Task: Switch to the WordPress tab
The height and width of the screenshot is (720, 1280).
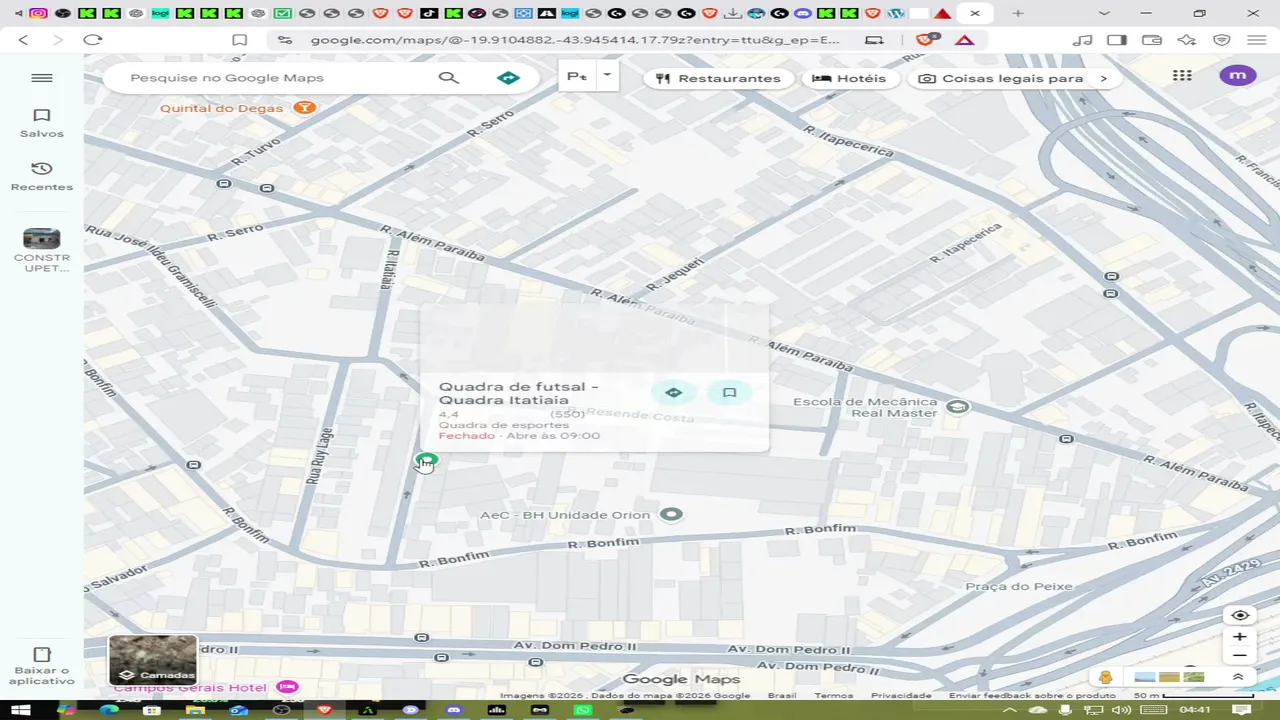Action: pyautogui.click(x=895, y=13)
